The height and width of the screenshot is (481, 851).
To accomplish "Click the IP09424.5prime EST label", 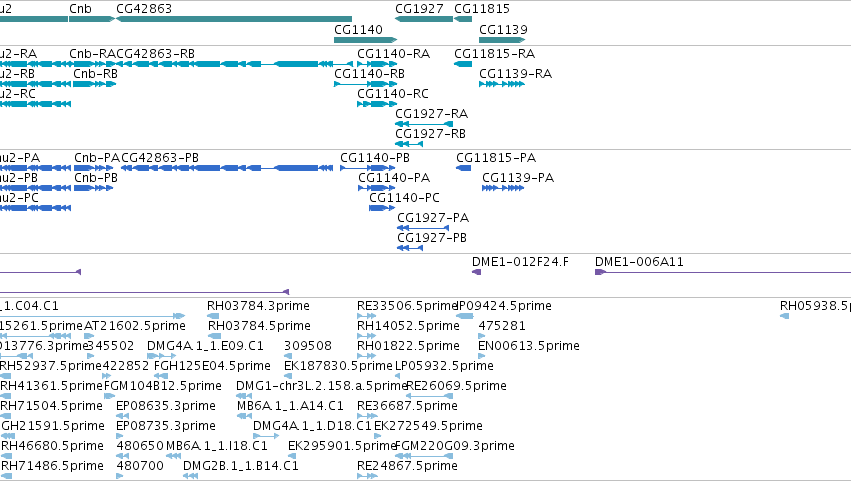I will point(504,306).
